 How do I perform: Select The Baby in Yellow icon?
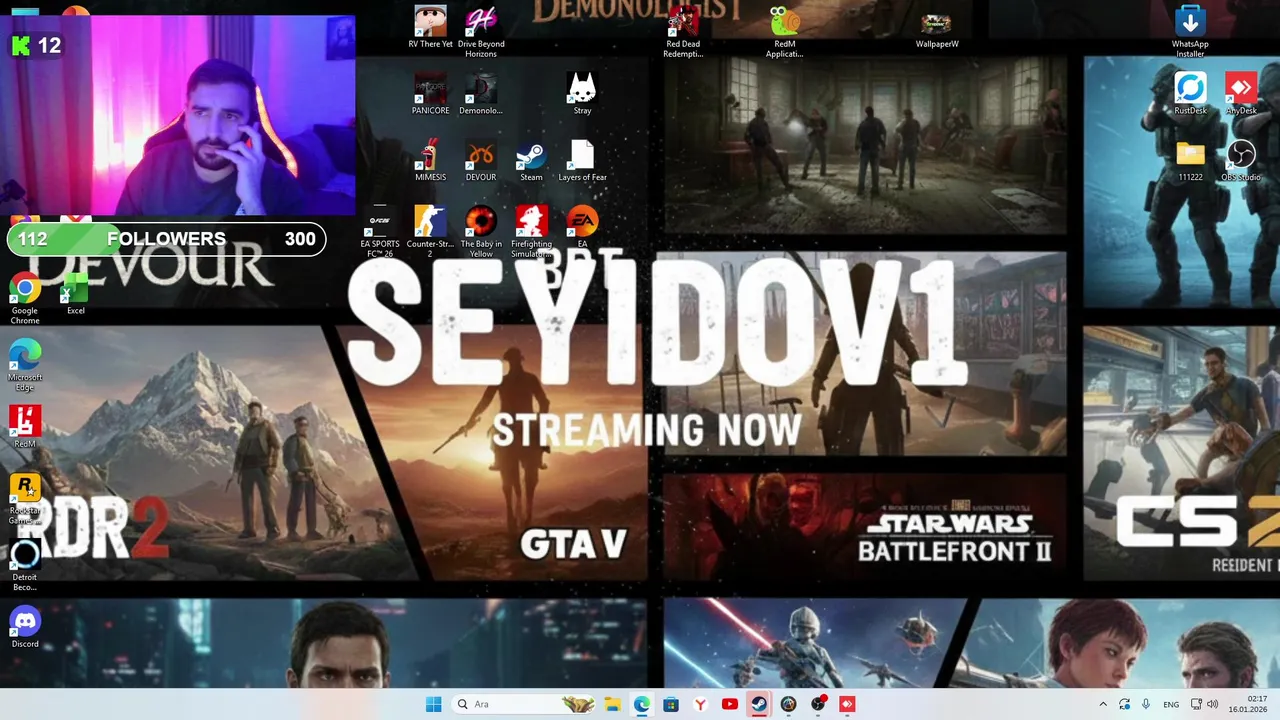[x=481, y=231]
